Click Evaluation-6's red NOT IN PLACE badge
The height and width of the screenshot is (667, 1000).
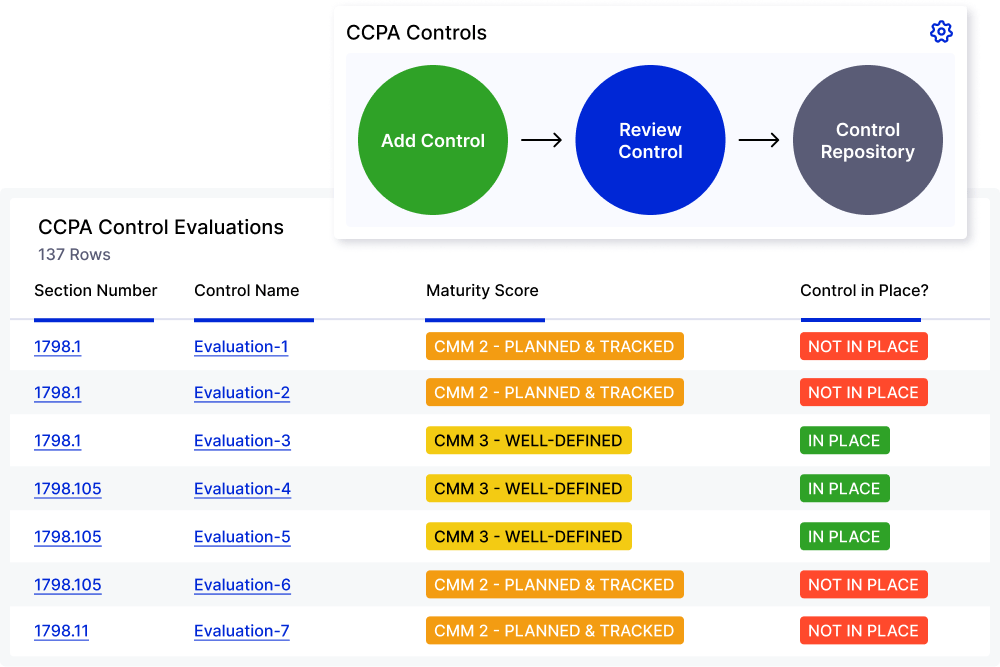(863, 585)
